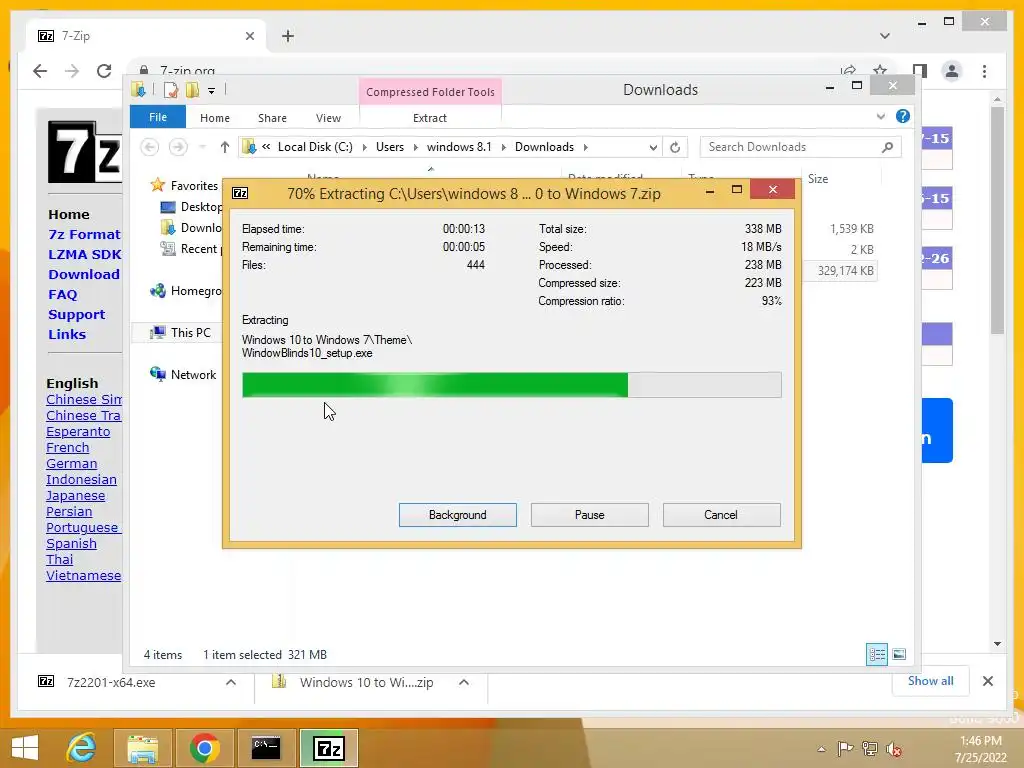Open Chrome profile avatar
The height and width of the screenshot is (768, 1024).
(x=952, y=71)
